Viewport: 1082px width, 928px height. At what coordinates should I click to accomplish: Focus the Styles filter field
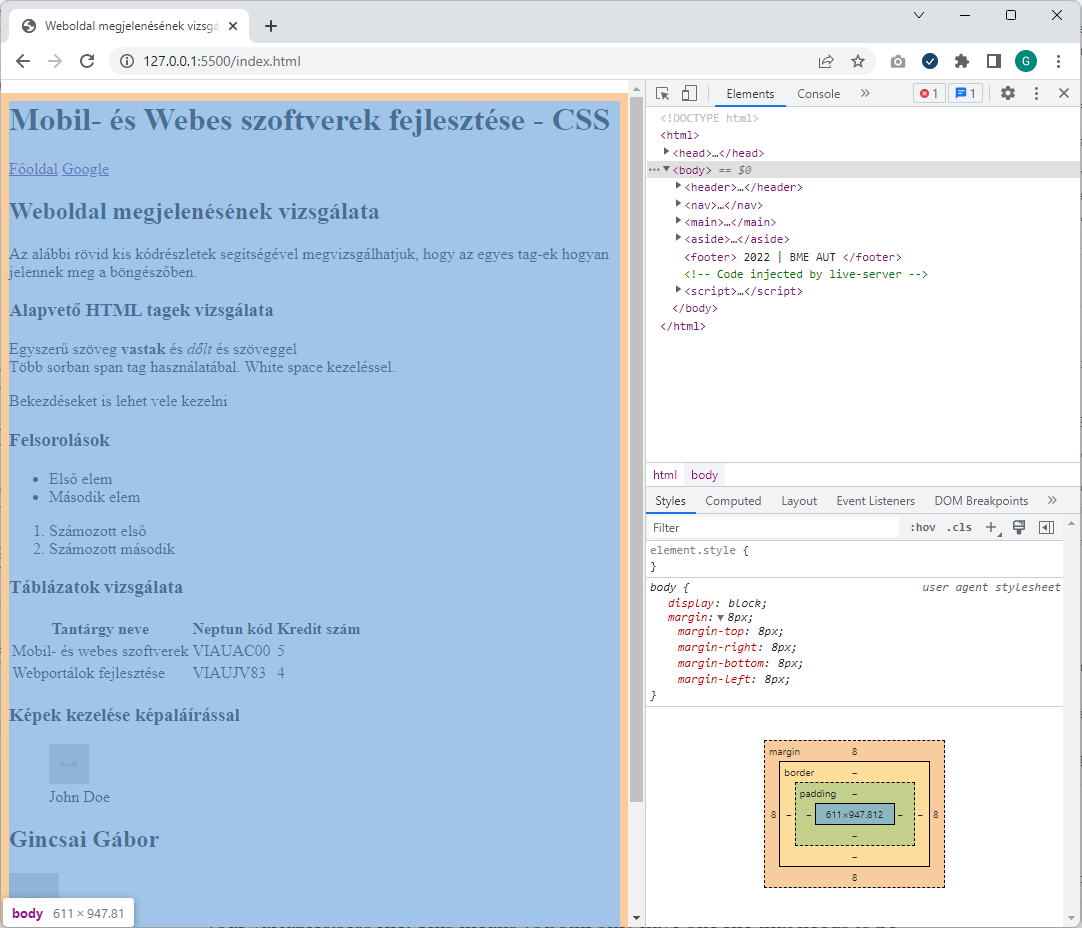[773, 528]
